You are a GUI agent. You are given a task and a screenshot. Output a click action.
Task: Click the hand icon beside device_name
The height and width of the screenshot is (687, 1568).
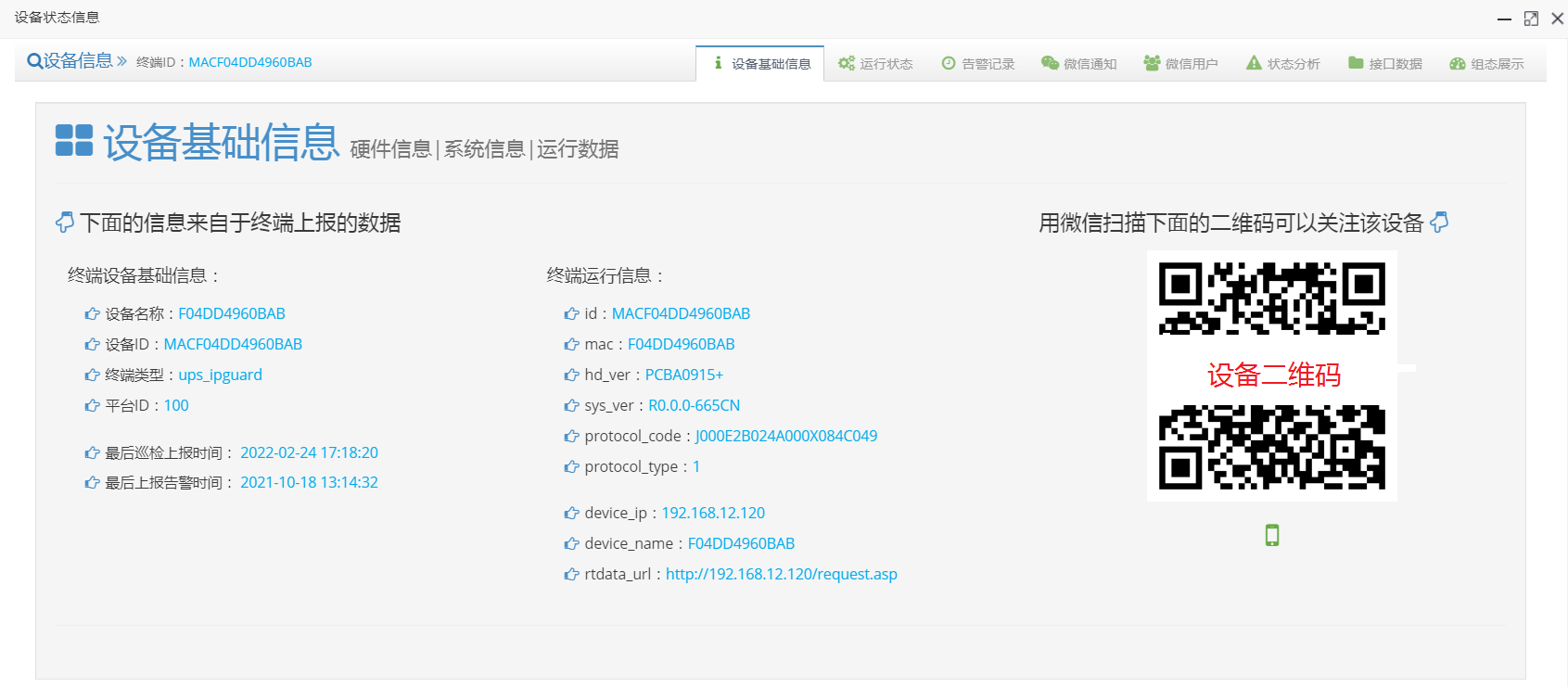click(x=571, y=544)
